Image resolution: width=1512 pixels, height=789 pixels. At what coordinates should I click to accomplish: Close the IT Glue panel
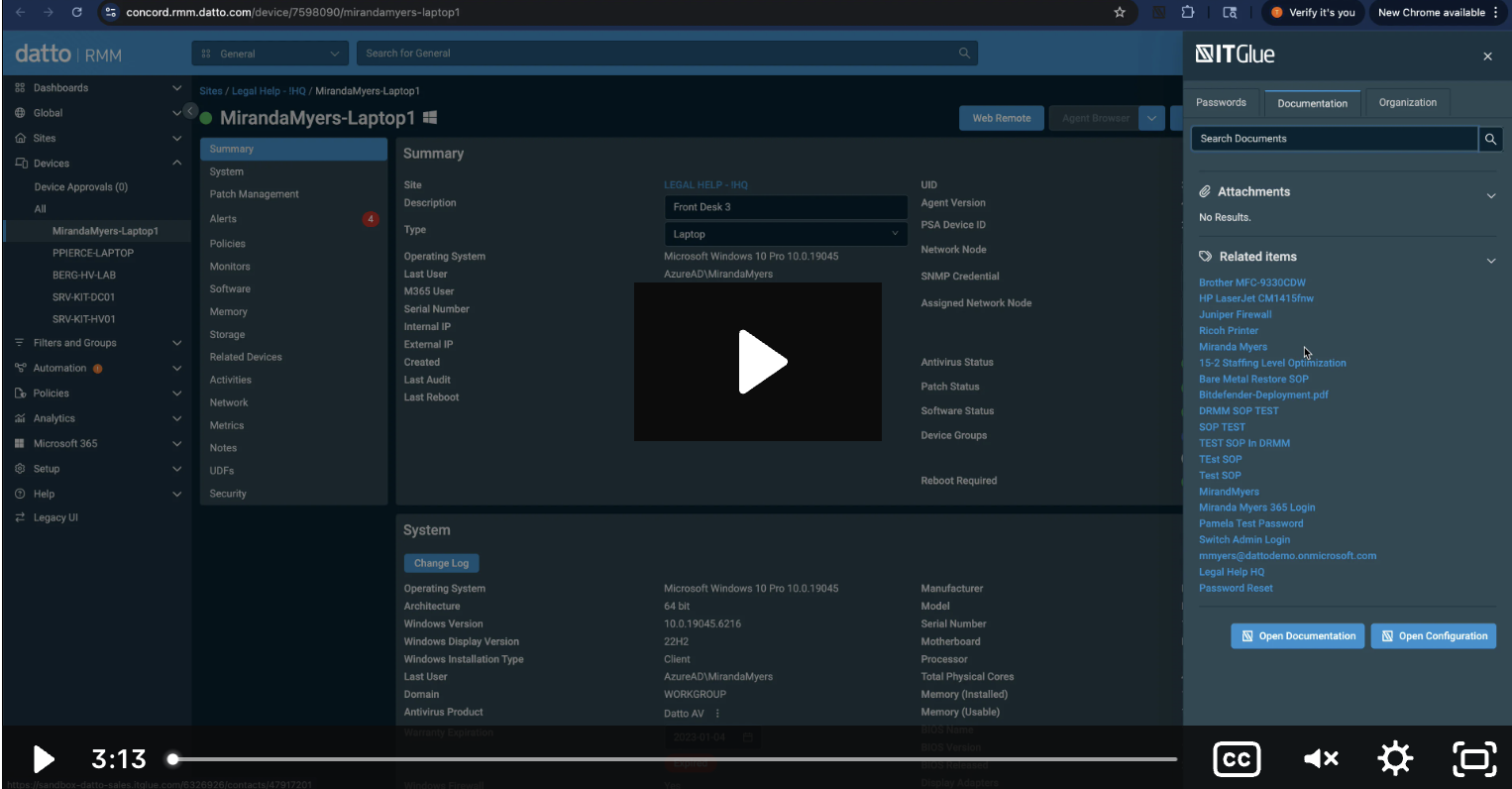click(1487, 56)
